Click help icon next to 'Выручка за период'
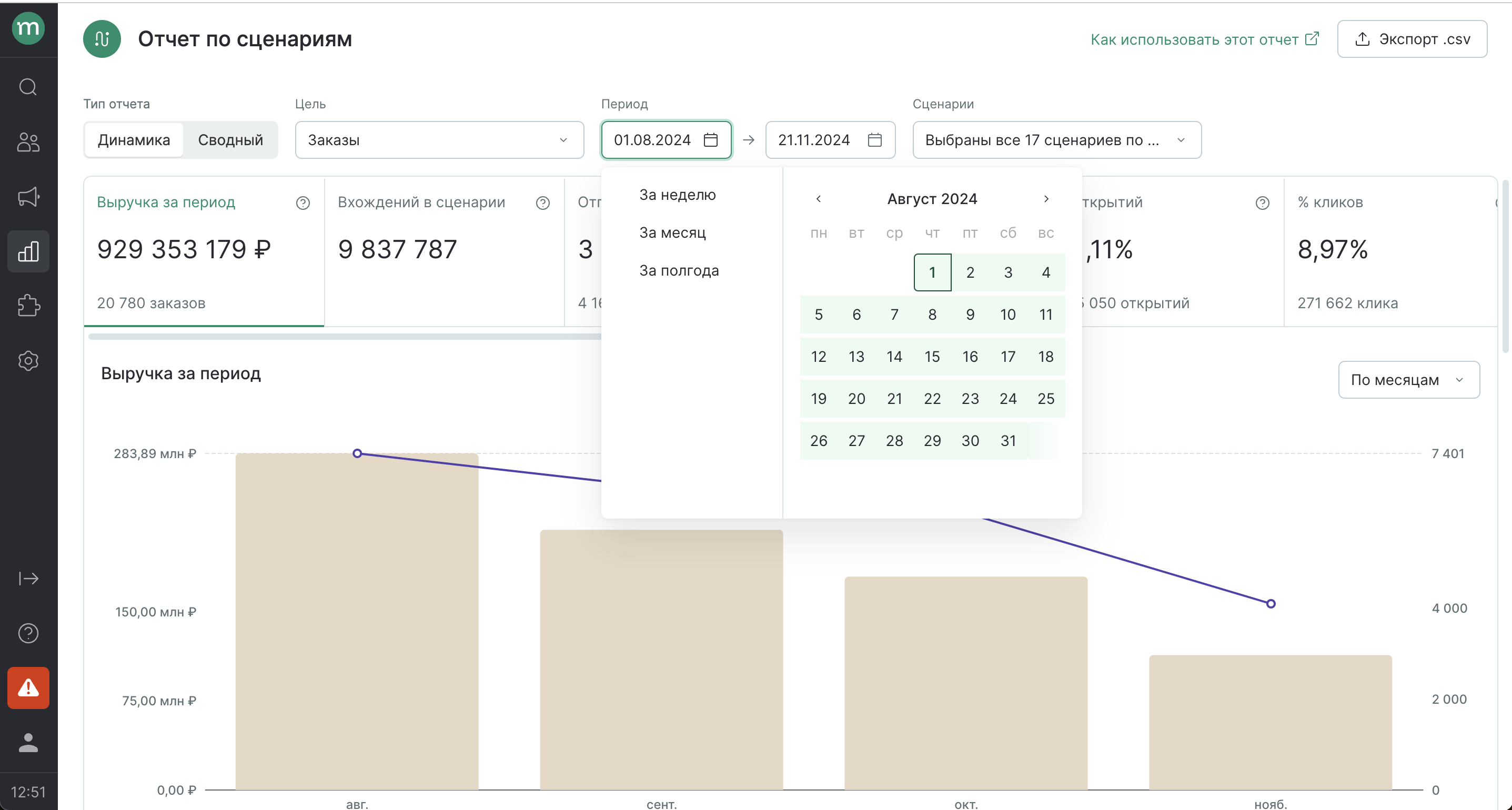The width and height of the screenshot is (1512, 810). [x=303, y=202]
